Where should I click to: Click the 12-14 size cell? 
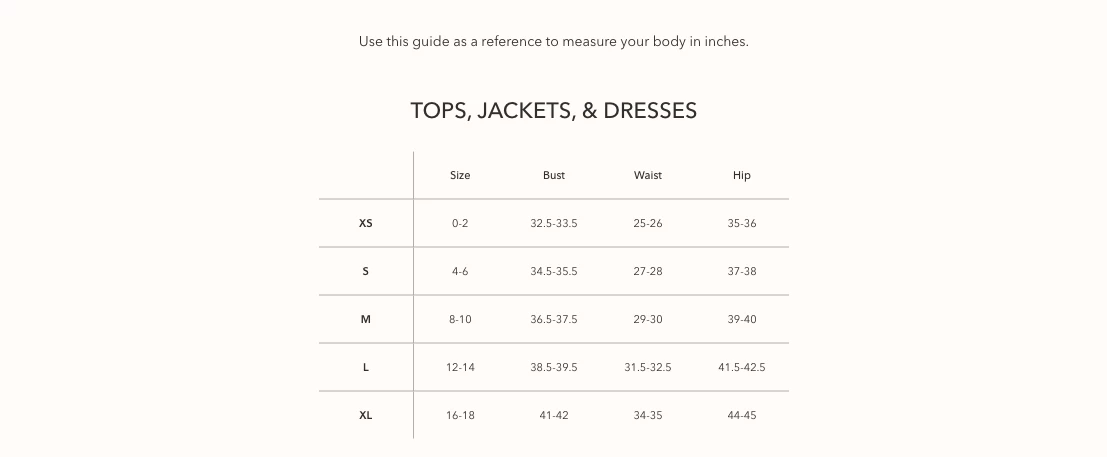tap(460, 367)
